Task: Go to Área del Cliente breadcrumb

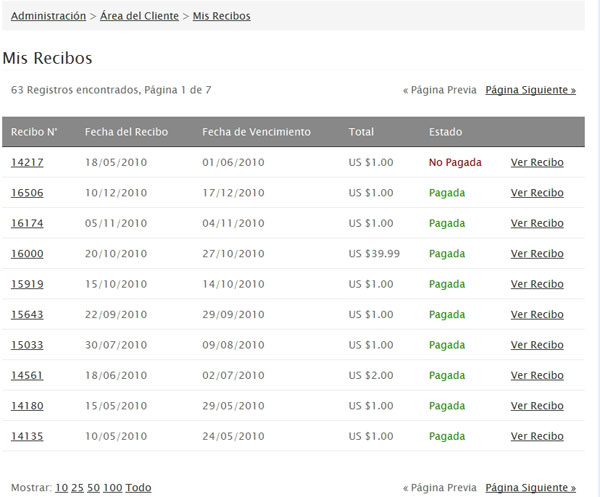Action: point(139,16)
